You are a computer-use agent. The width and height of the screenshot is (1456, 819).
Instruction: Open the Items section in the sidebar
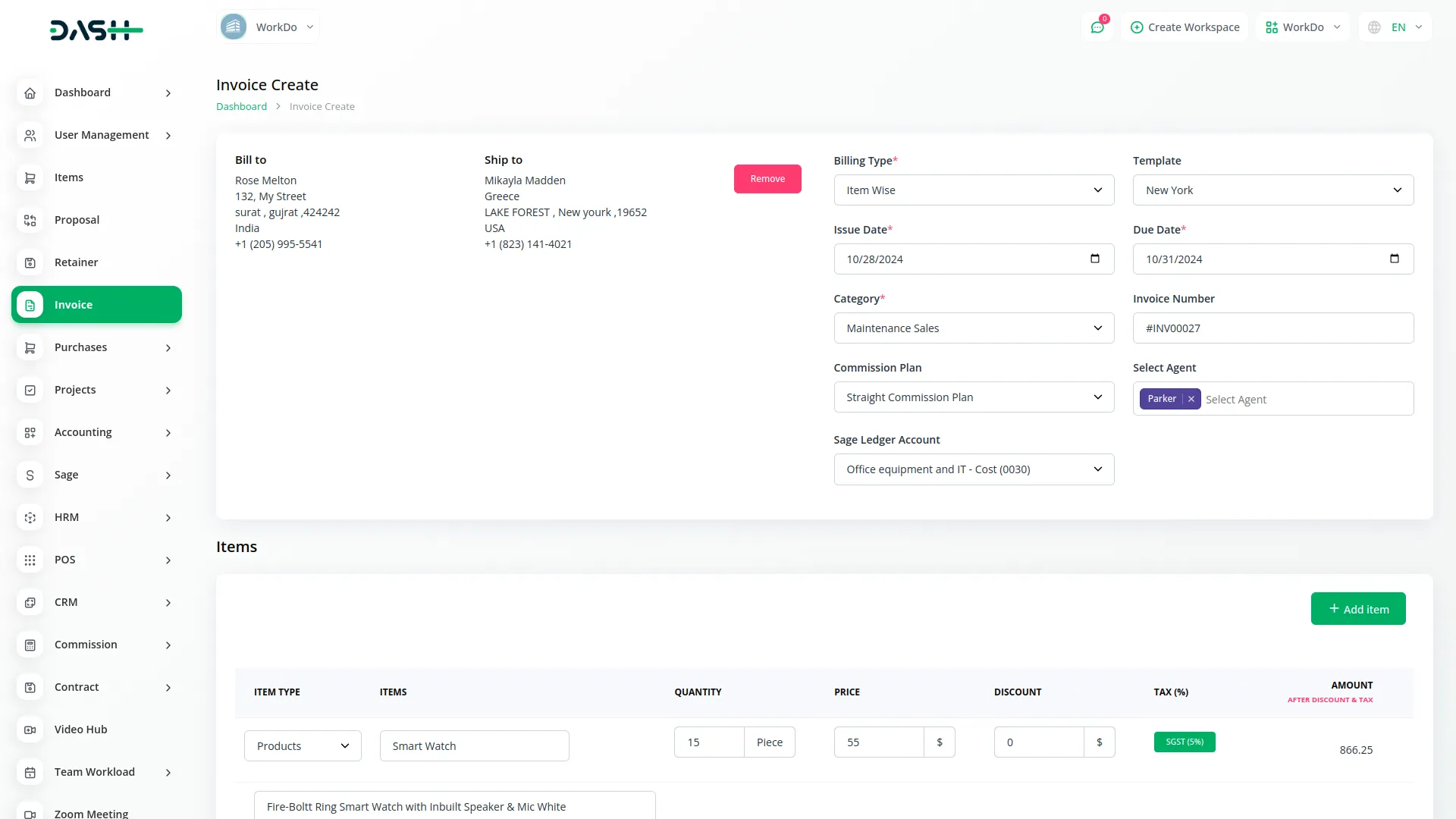tap(69, 177)
